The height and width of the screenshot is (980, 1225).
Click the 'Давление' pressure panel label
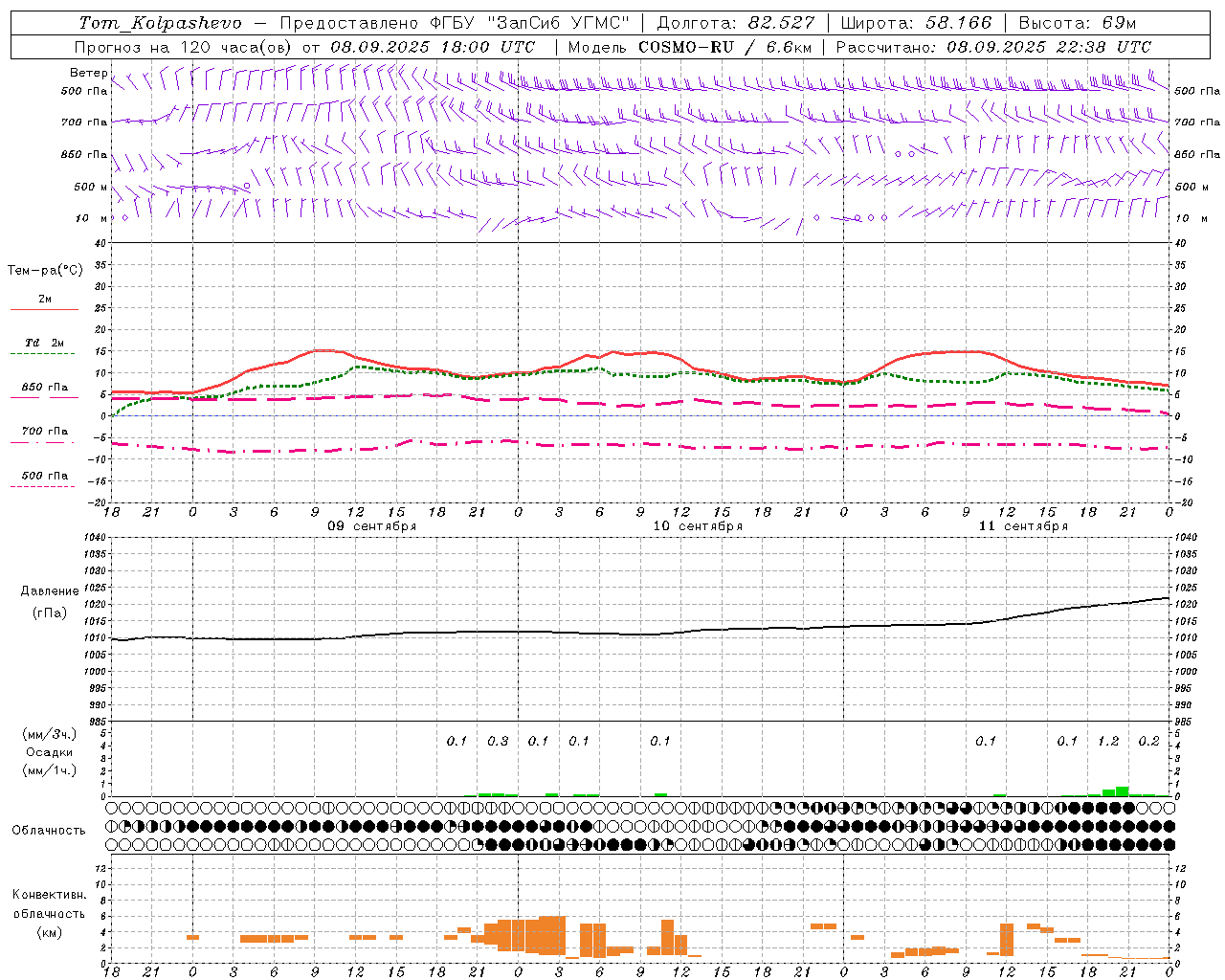coord(50,591)
